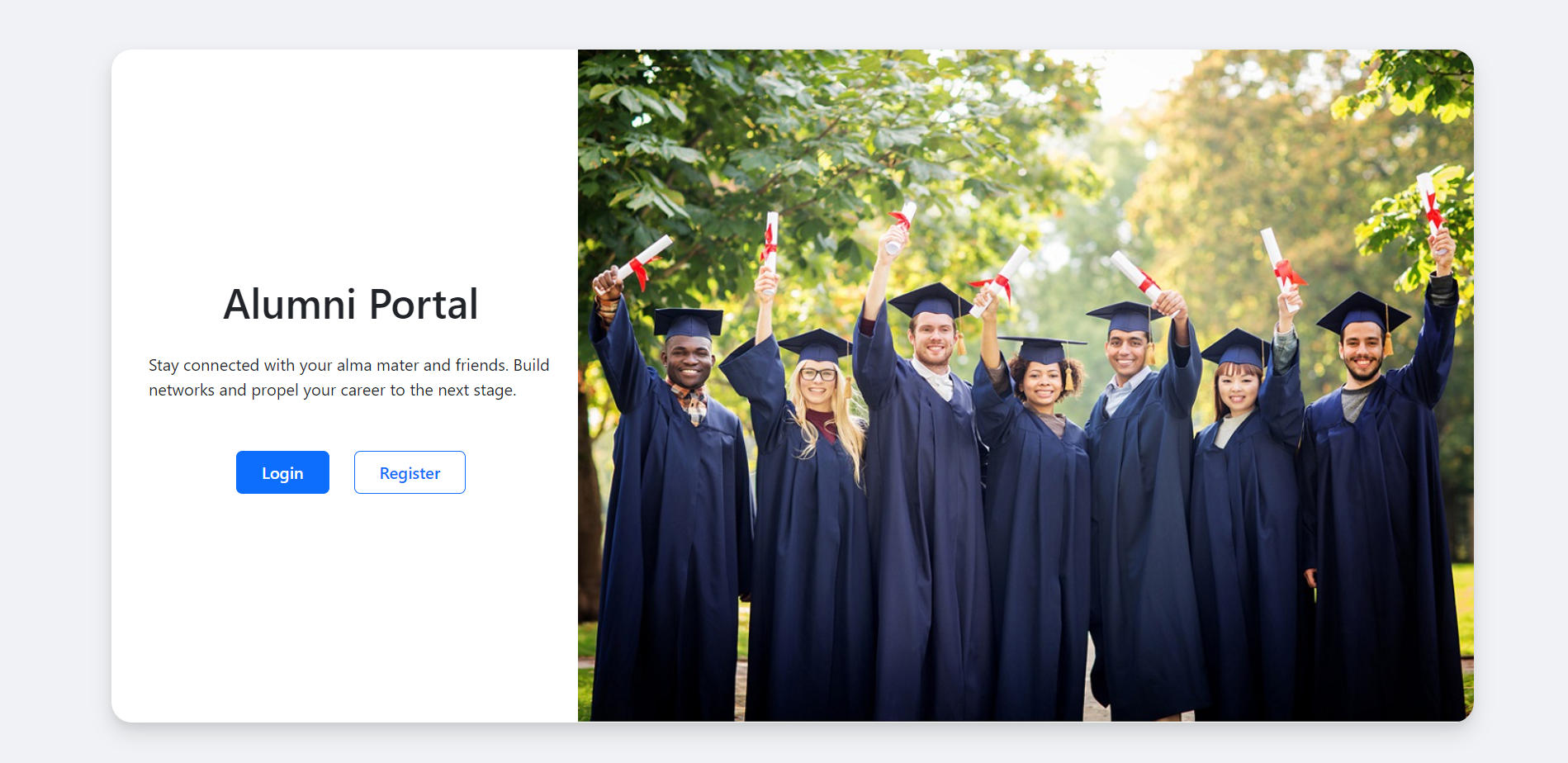1568x763 pixels.
Task: Click the curly-haired graduate's face in the middle
Action: coord(1043,381)
